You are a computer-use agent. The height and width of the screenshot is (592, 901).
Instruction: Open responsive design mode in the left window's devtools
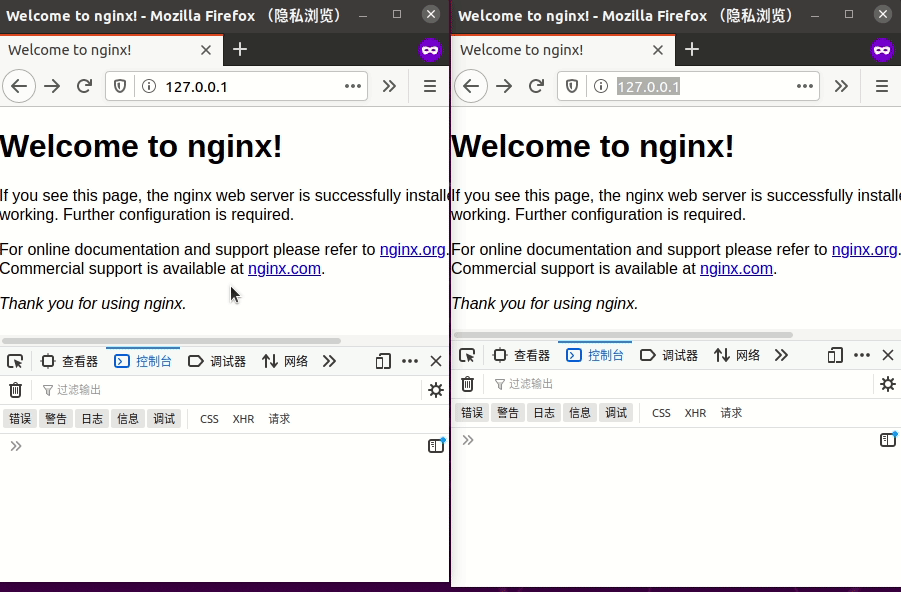(x=383, y=361)
